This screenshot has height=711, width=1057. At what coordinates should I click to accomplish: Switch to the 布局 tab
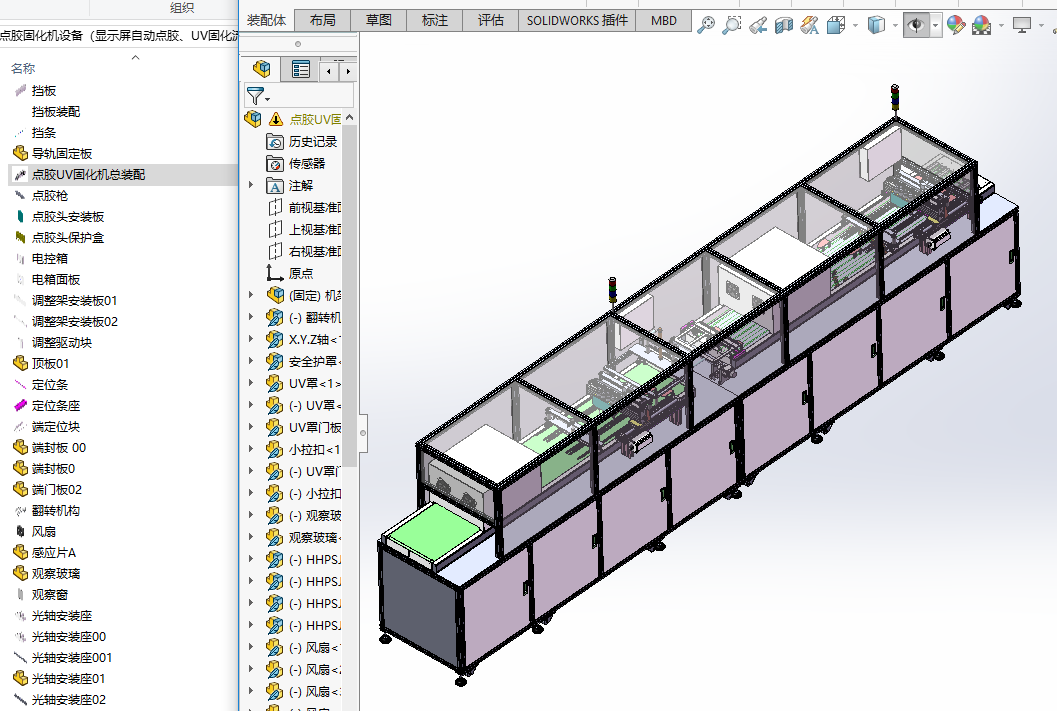click(323, 20)
